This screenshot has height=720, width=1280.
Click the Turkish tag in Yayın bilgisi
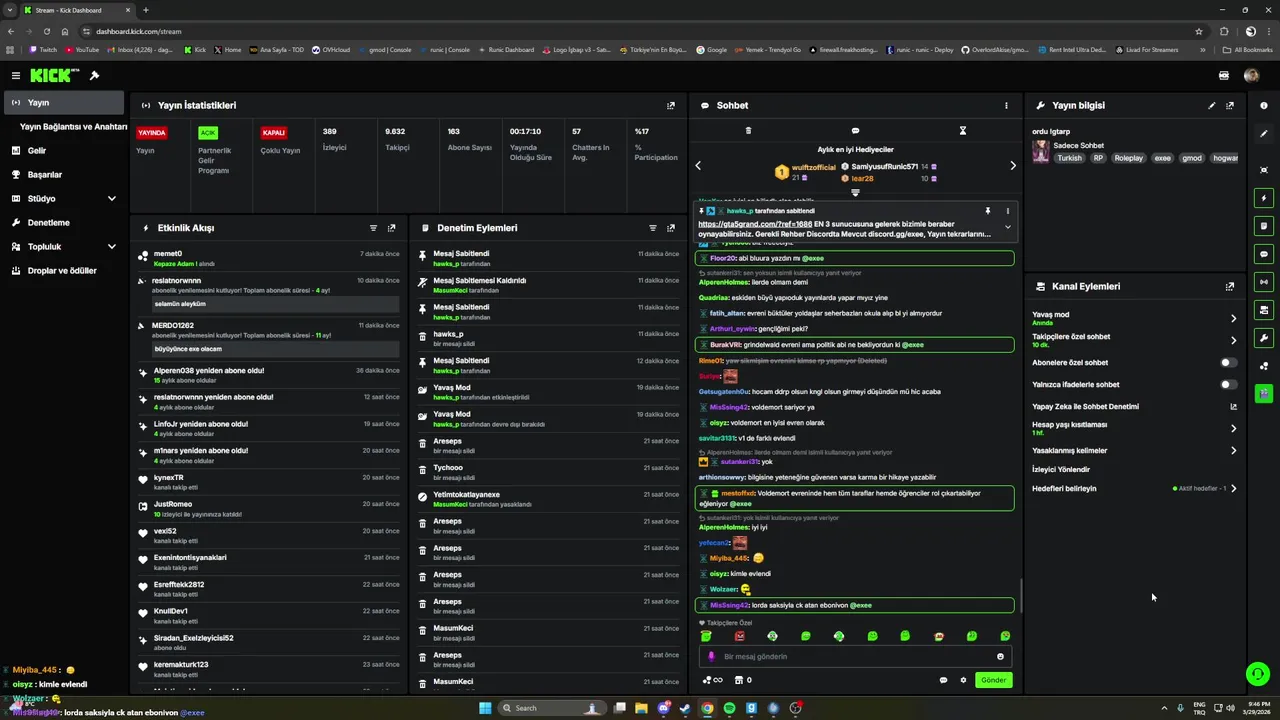1070,158
